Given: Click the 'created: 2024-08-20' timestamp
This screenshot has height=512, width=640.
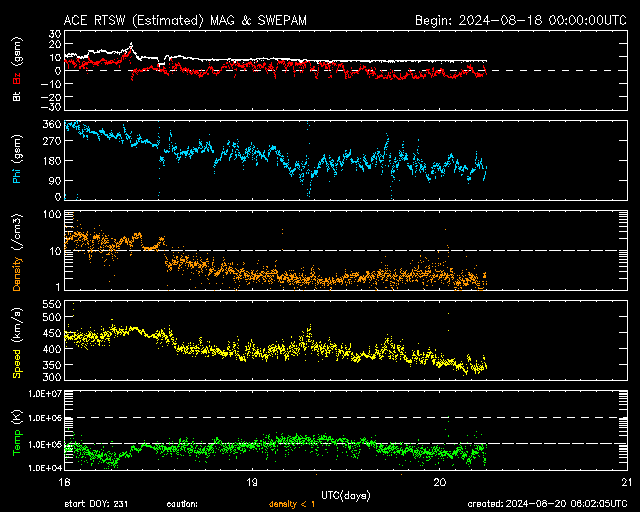Looking at the screenshot, I should (547, 504).
